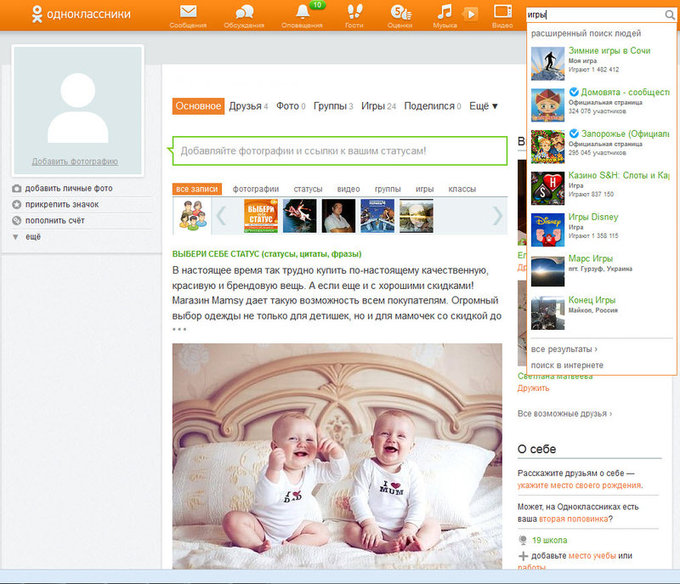
Task: Open the Конец Игры profile result
Action: 592,300
